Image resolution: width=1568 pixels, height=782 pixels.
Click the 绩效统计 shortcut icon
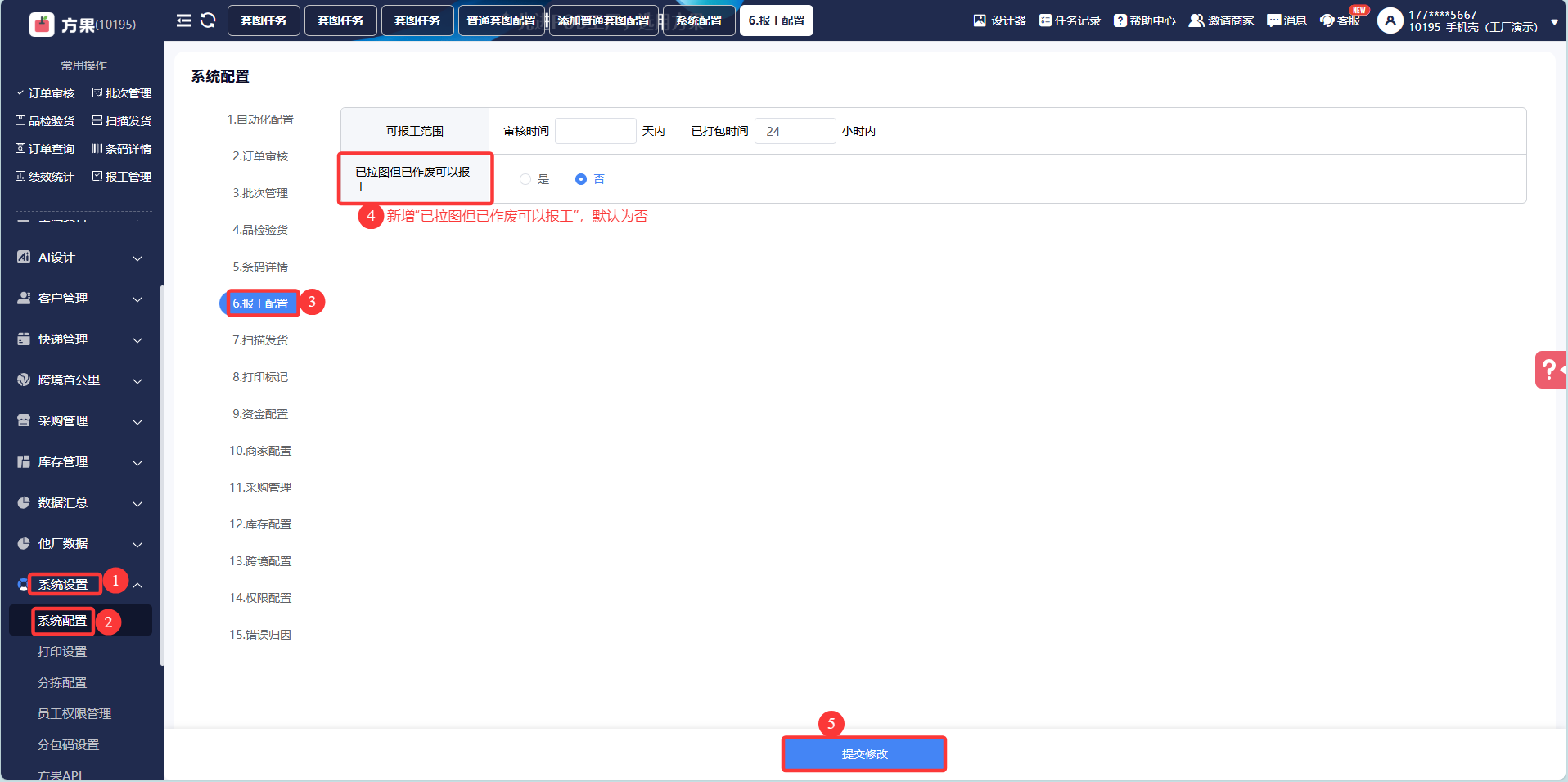[x=20, y=176]
